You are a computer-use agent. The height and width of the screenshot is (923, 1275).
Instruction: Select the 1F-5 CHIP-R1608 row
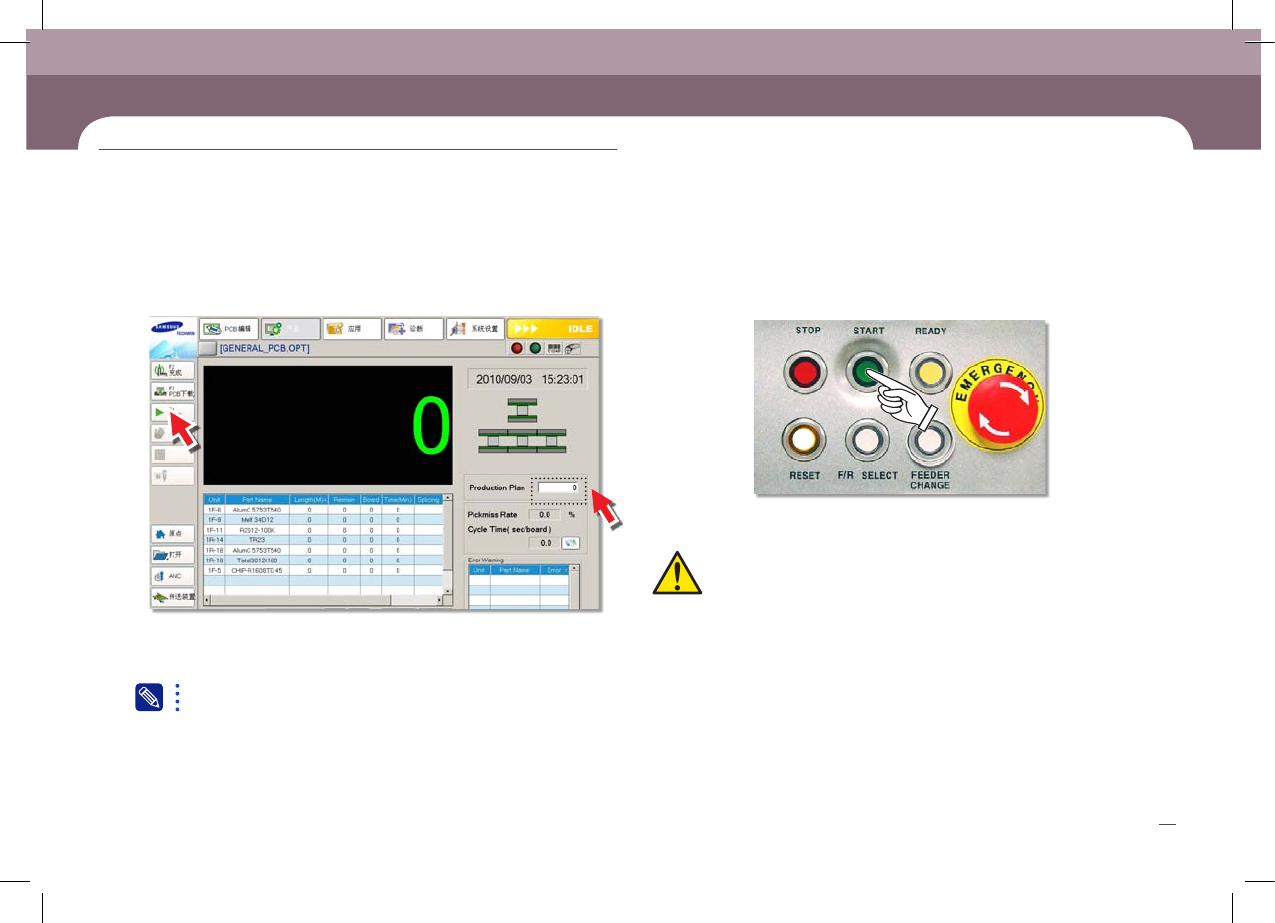322,570
